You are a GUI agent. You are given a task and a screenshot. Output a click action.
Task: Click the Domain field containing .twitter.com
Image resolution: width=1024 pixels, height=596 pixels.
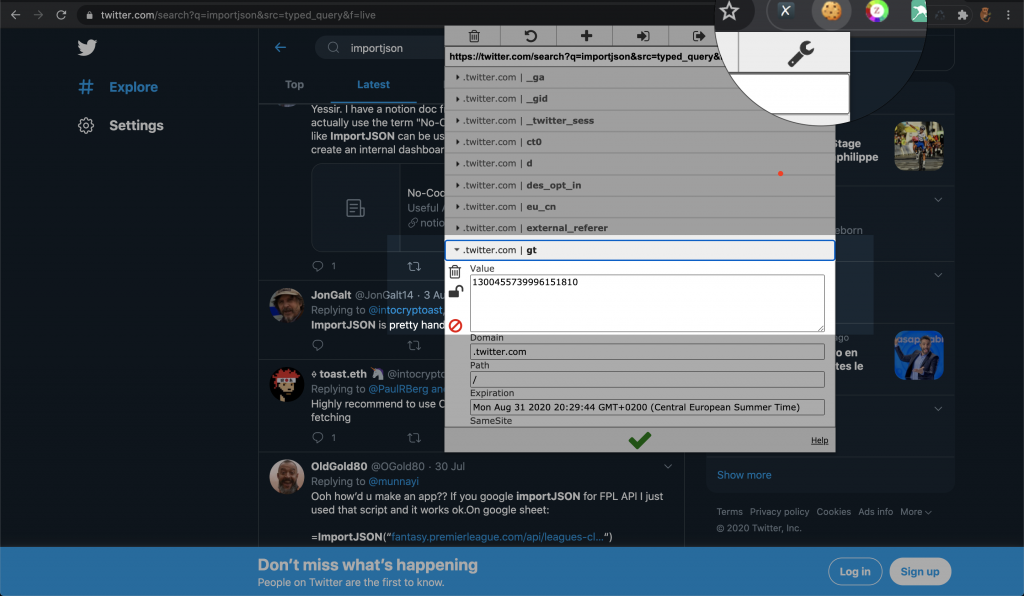pyautogui.click(x=647, y=352)
